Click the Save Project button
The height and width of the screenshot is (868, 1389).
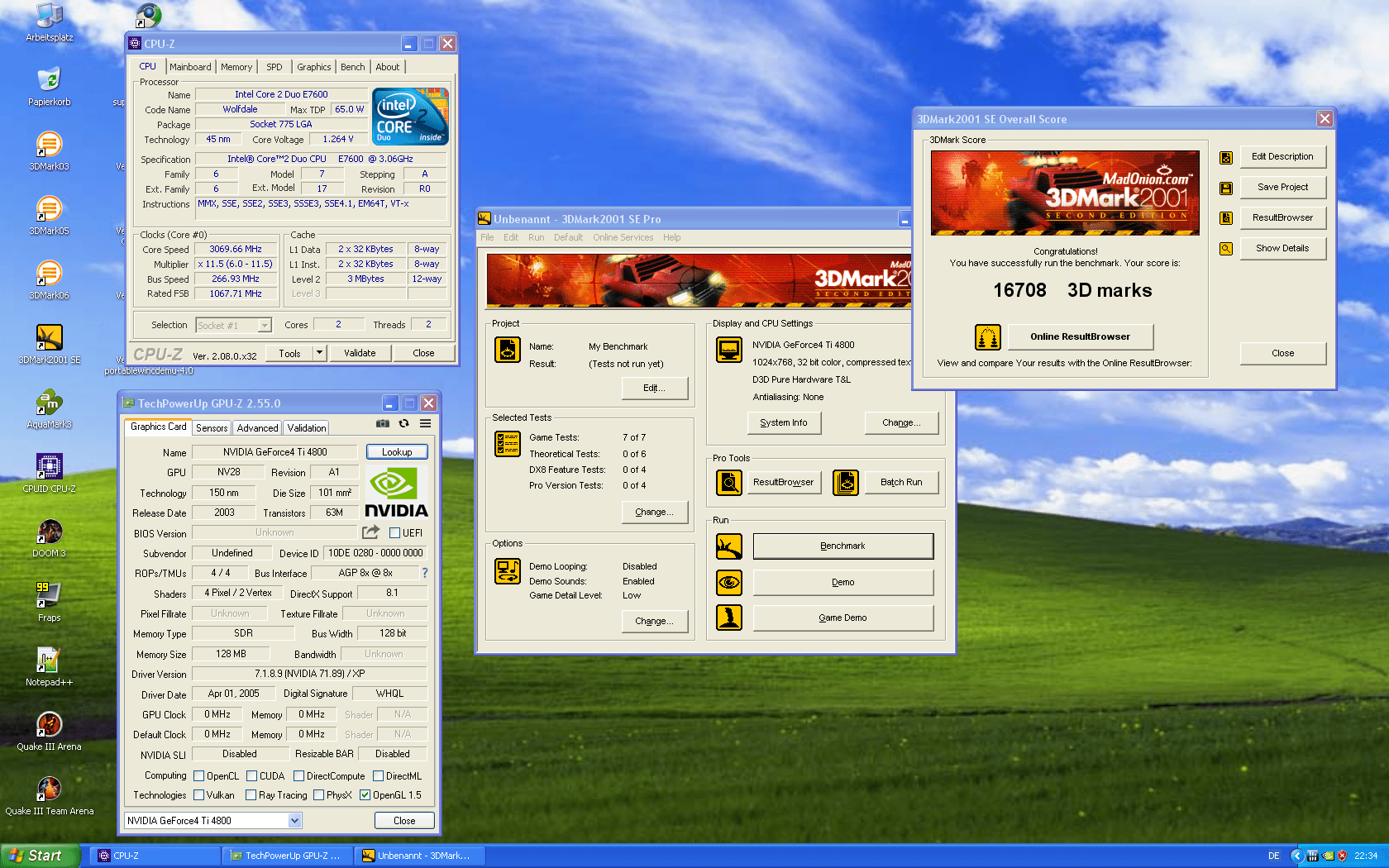click(1283, 188)
